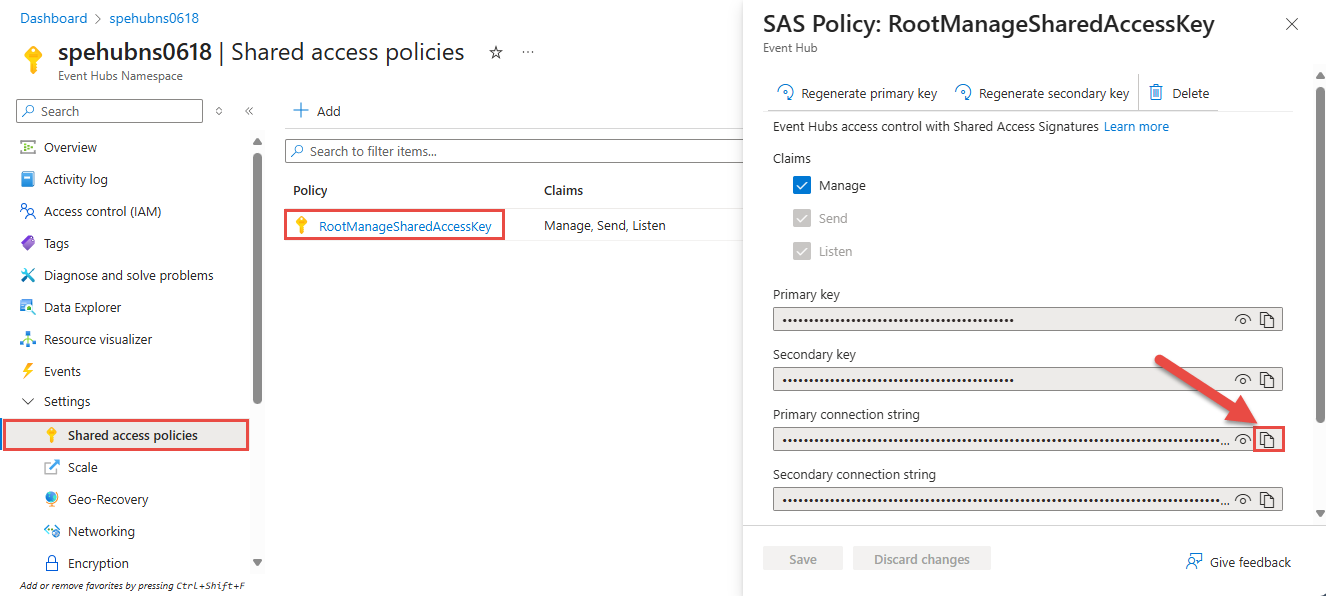The width and height of the screenshot is (1326, 596).
Task: Uncheck the Manage claim checkbox
Action: (802, 186)
